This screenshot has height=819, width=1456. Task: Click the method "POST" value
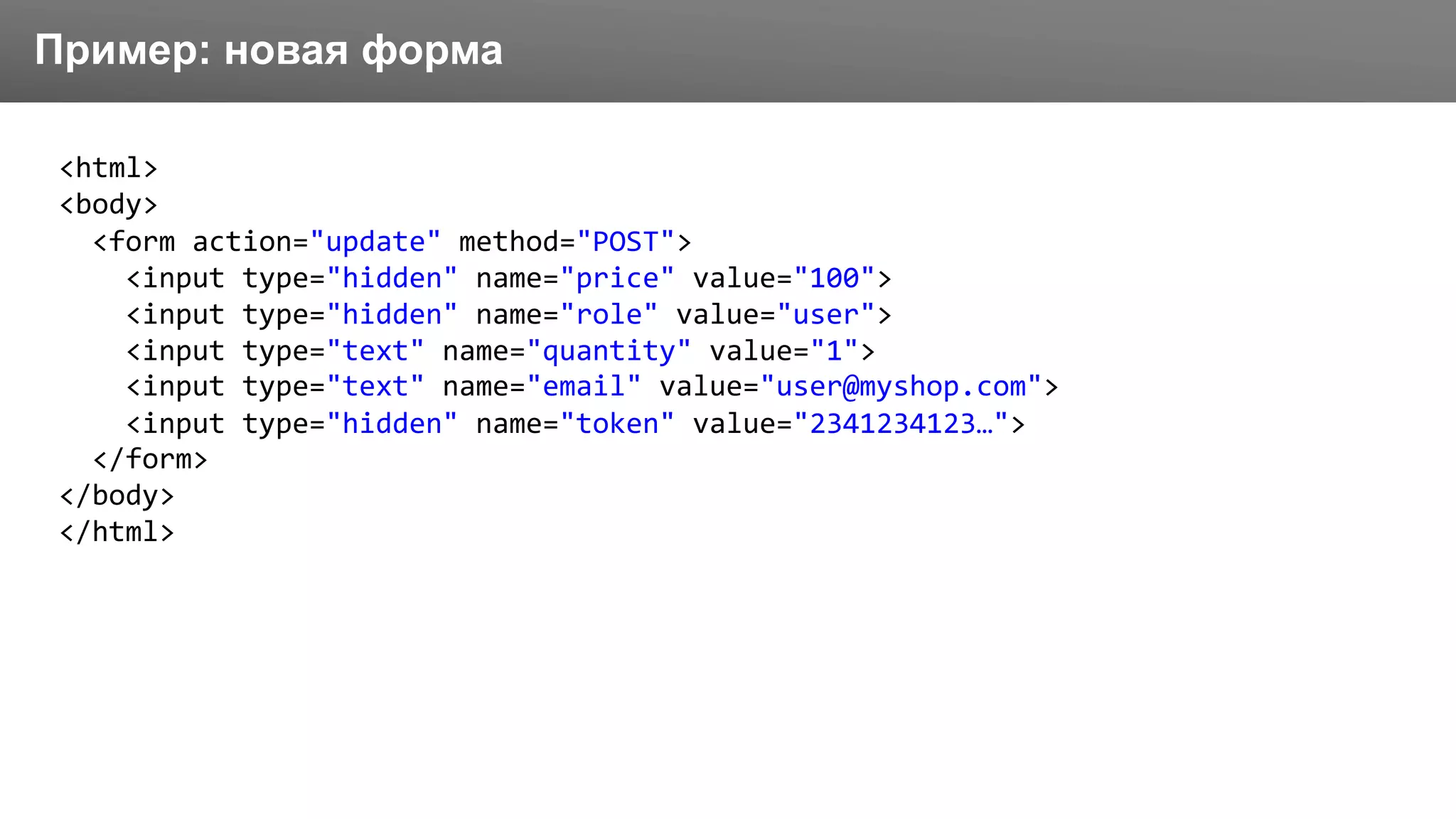(626, 242)
